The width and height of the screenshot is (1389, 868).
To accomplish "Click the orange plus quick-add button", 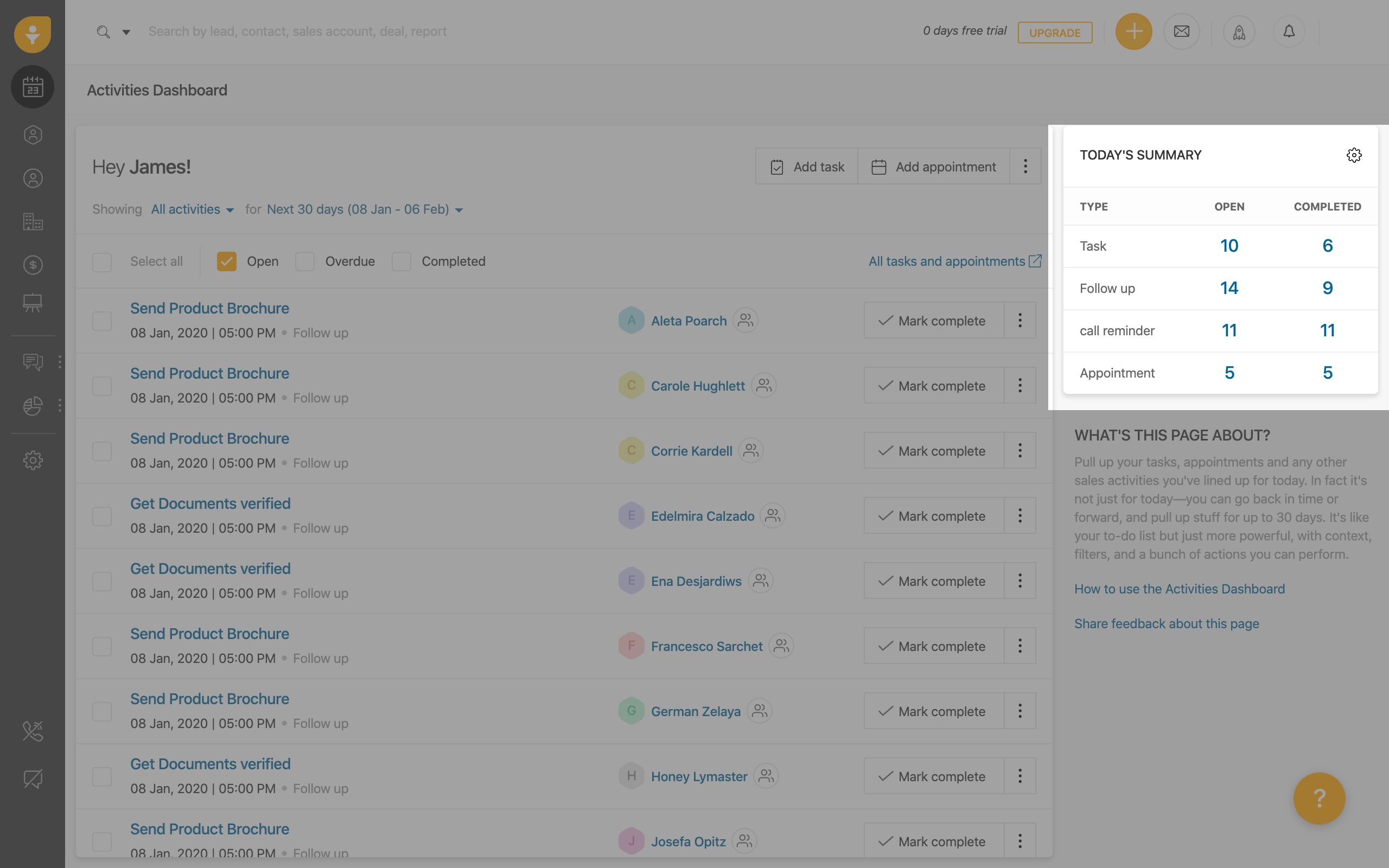I will click(x=1133, y=31).
